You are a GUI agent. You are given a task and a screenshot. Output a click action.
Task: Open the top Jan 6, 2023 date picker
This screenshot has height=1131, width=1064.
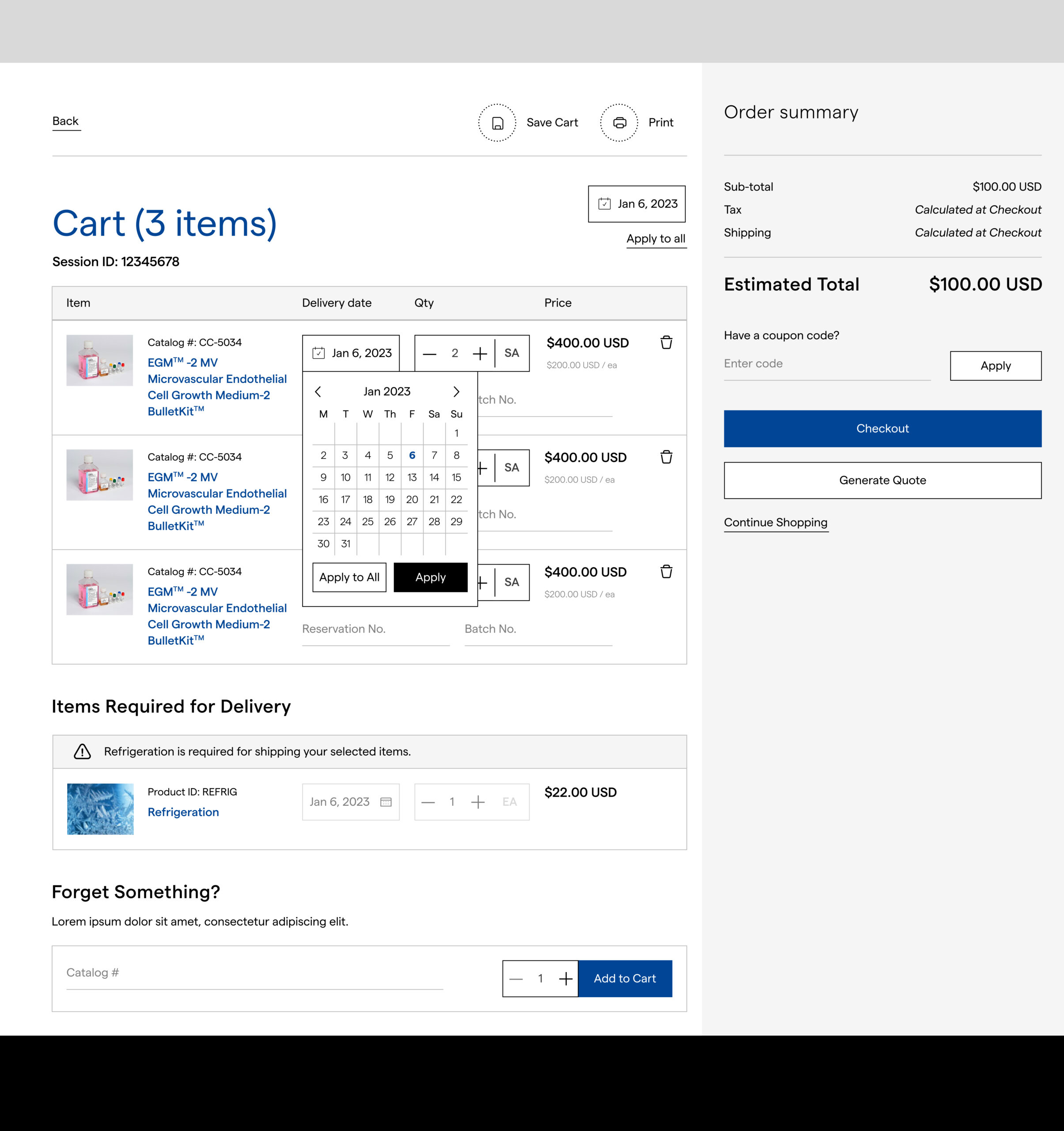[636, 204]
